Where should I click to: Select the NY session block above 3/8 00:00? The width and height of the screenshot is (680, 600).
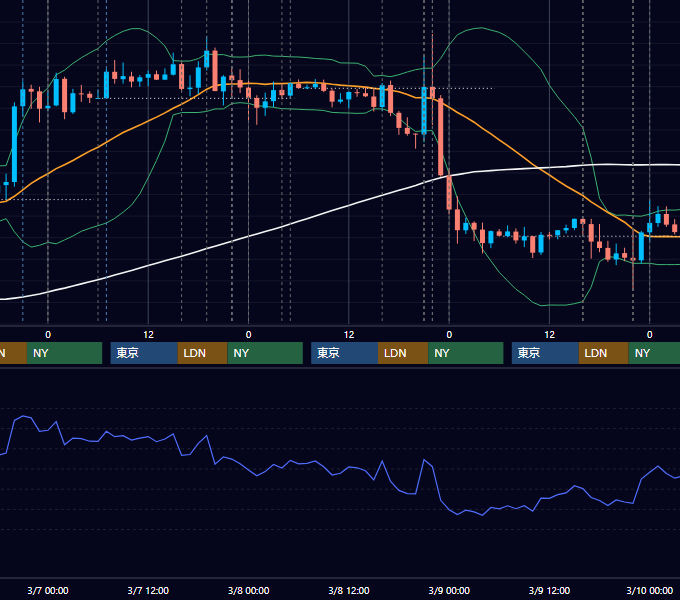265,353
